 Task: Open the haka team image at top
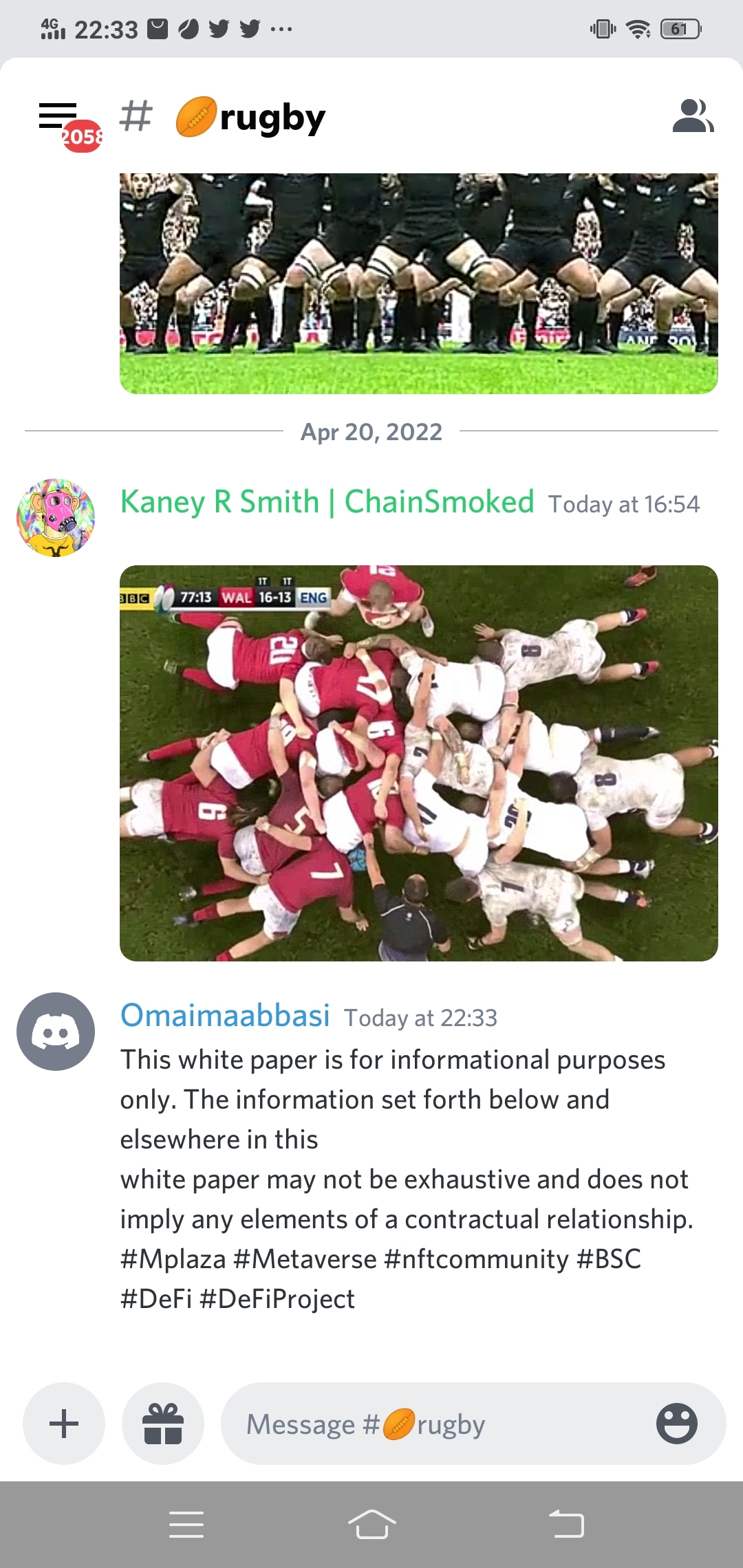(419, 283)
